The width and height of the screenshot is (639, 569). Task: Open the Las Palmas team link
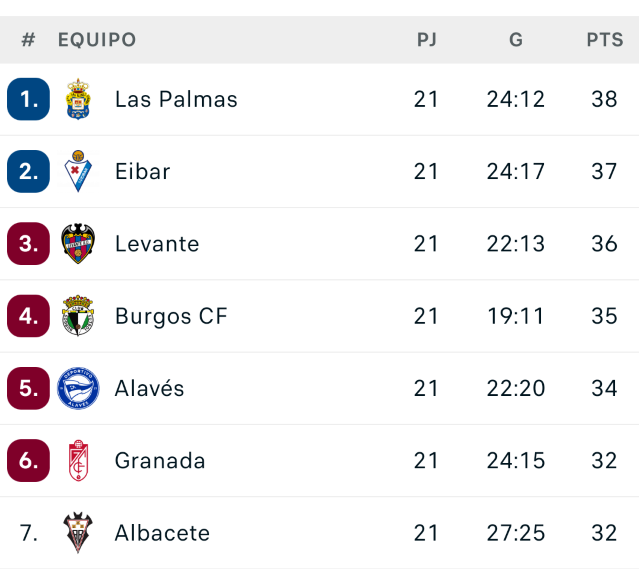tap(176, 99)
